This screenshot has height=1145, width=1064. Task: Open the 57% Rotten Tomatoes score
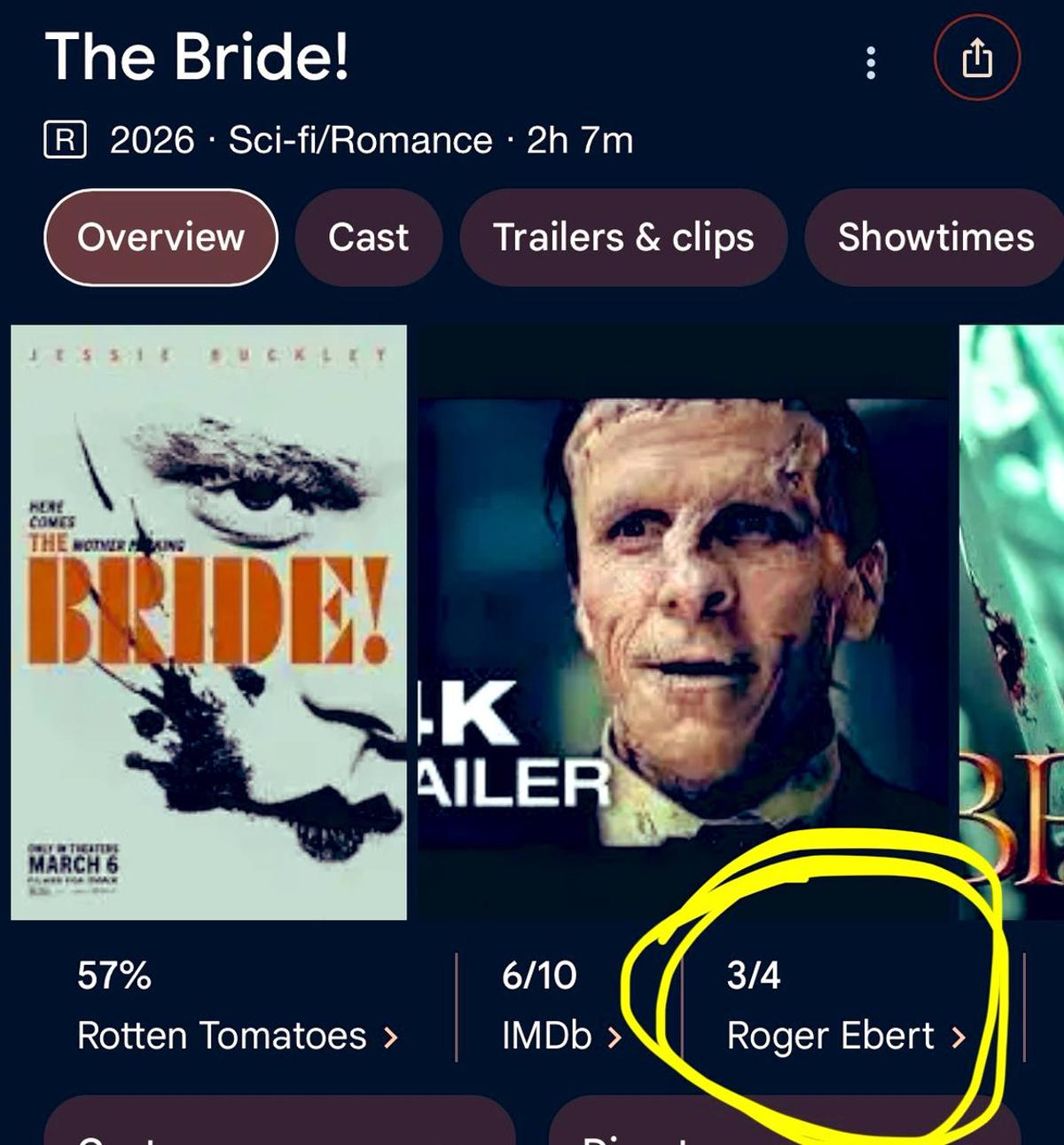click(x=114, y=976)
